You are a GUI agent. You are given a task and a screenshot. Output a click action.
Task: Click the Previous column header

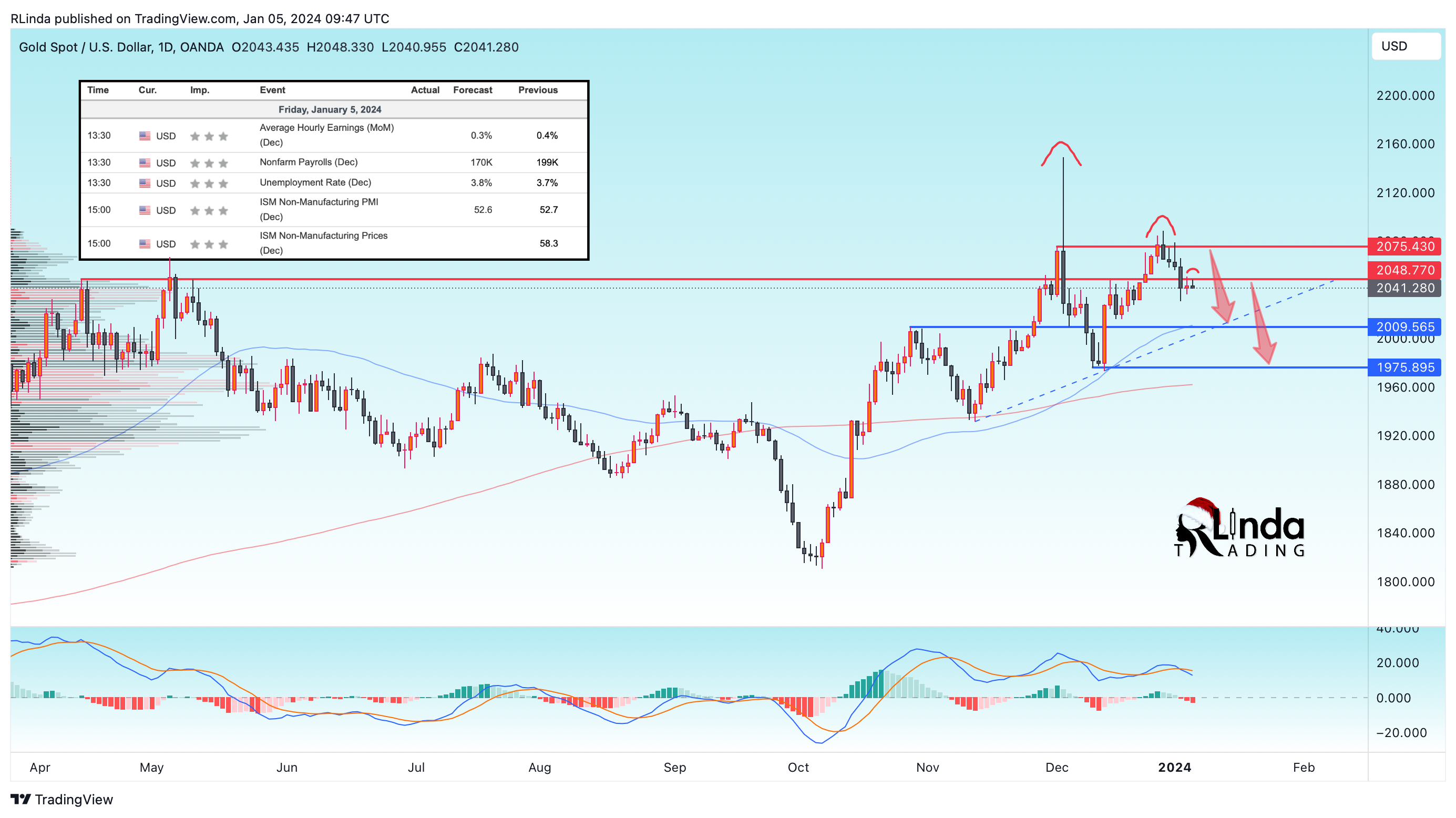click(x=538, y=90)
